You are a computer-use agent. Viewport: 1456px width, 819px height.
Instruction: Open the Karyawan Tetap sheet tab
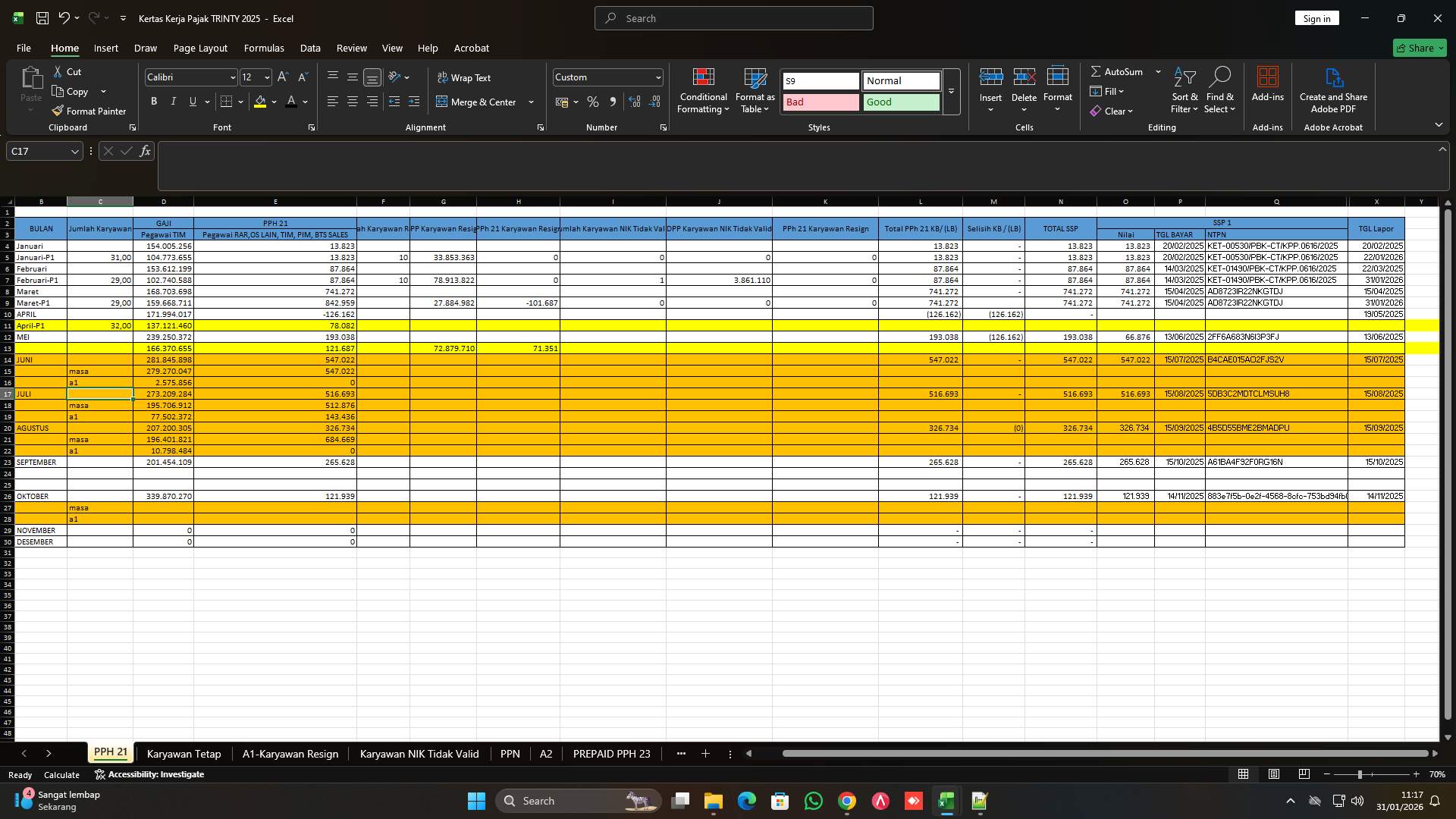pos(184,754)
